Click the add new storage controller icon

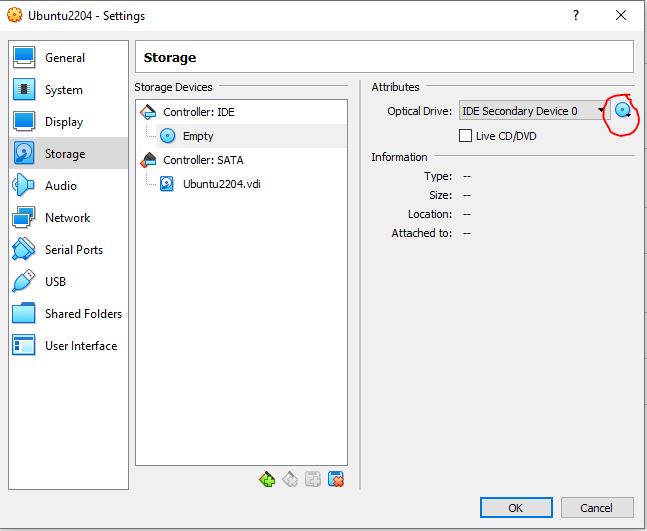267,479
